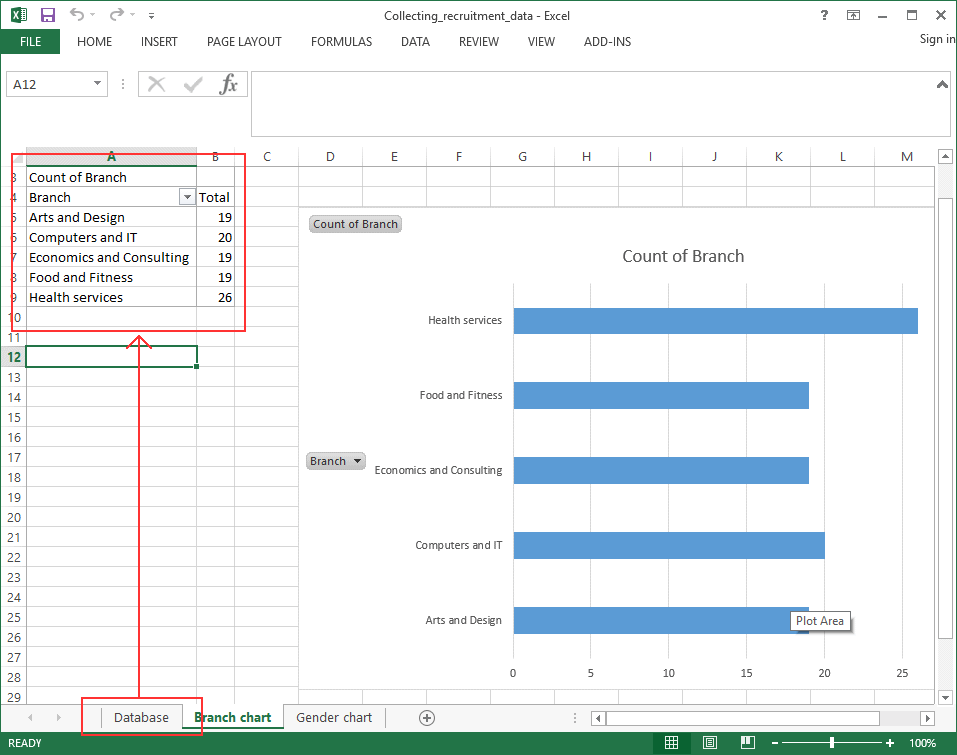Select the cell with value 20
The width and height of the screenshot is (957, 755).
pyautogui.click(x=215, y=237)
